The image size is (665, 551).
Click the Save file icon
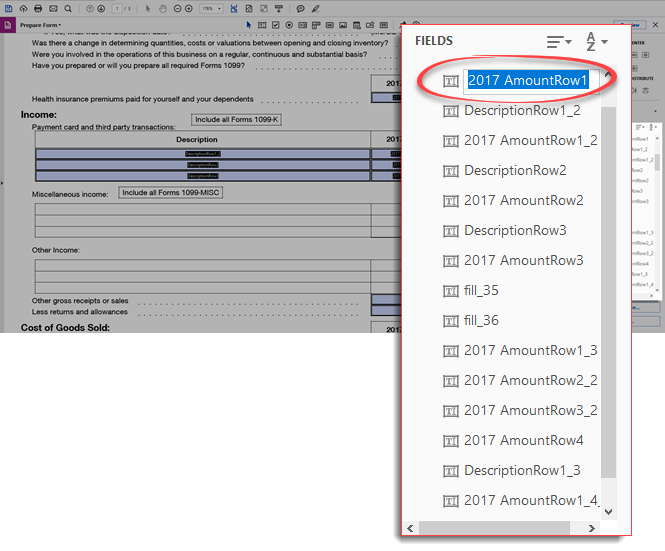tap(8, 8)
